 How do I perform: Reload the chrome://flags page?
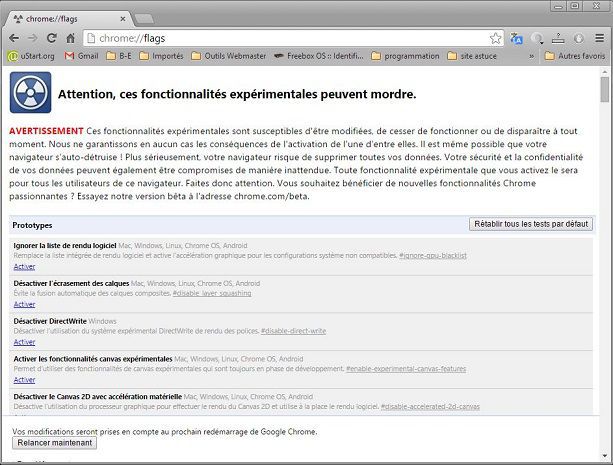51,38
